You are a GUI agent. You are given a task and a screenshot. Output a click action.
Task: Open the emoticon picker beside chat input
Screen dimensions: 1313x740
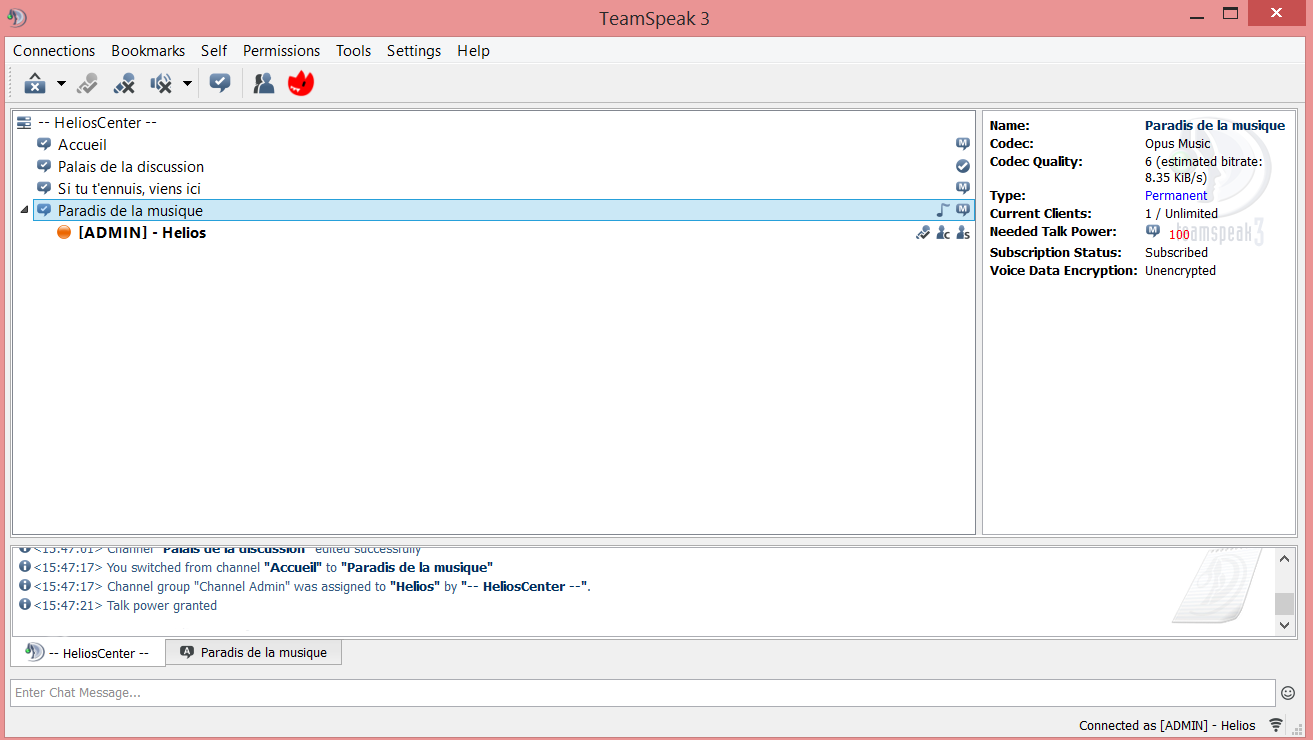point(1288,693)
